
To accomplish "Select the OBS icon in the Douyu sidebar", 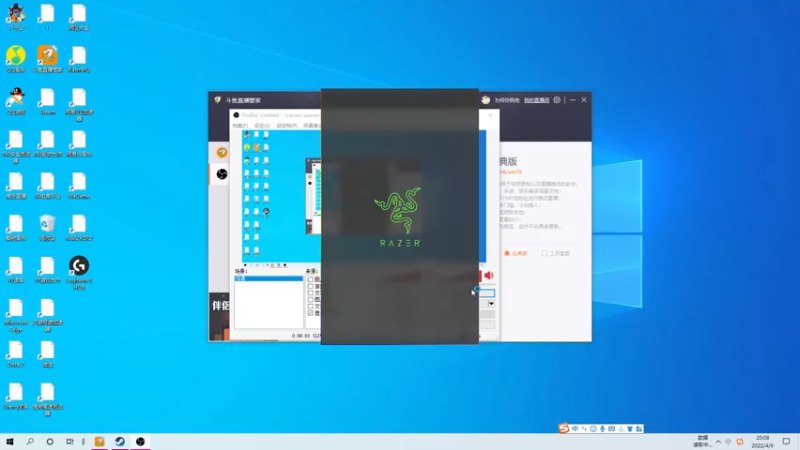I will click(x=221, y=174).
